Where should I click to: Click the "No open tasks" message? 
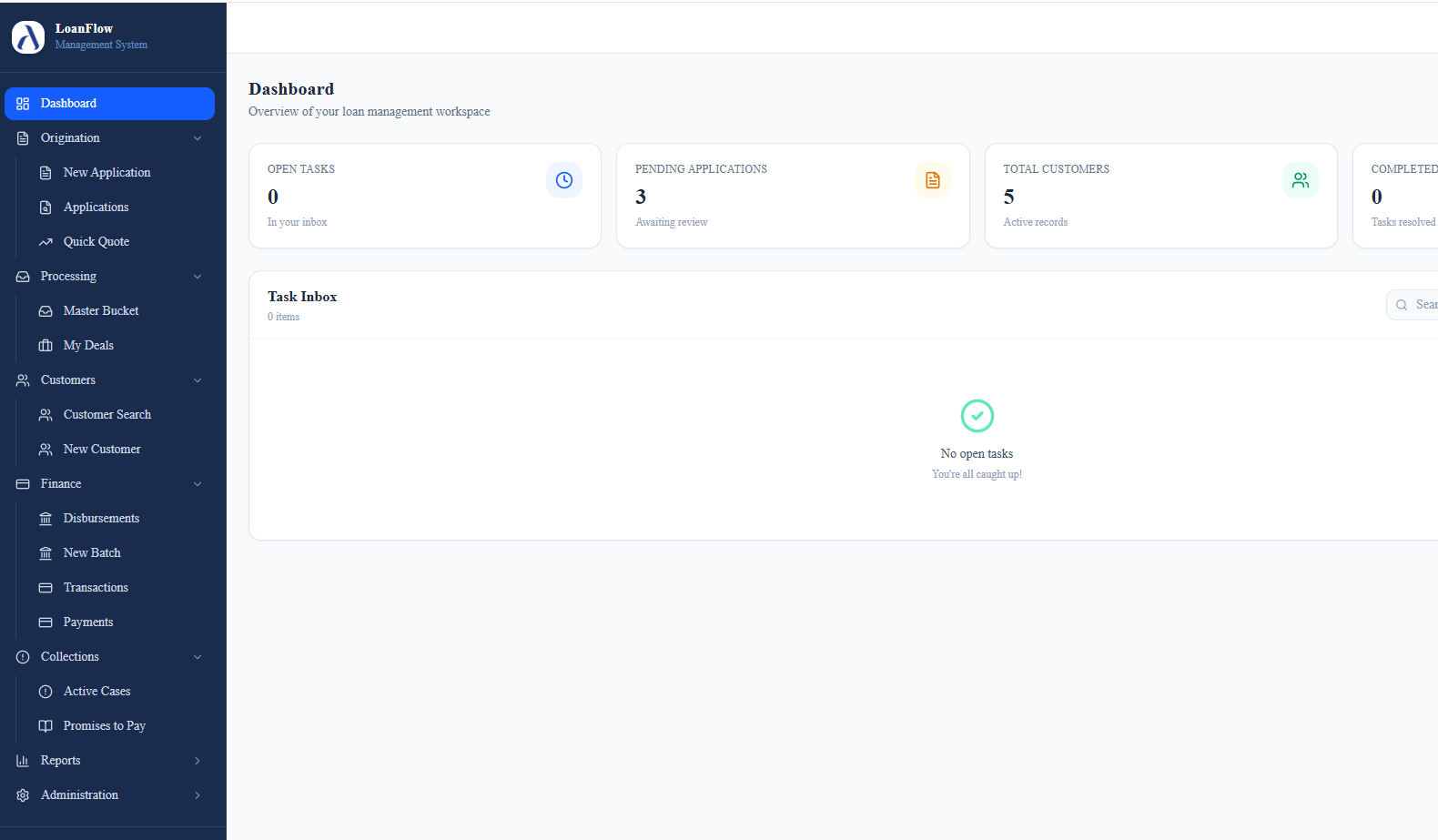tap(977, 454)
